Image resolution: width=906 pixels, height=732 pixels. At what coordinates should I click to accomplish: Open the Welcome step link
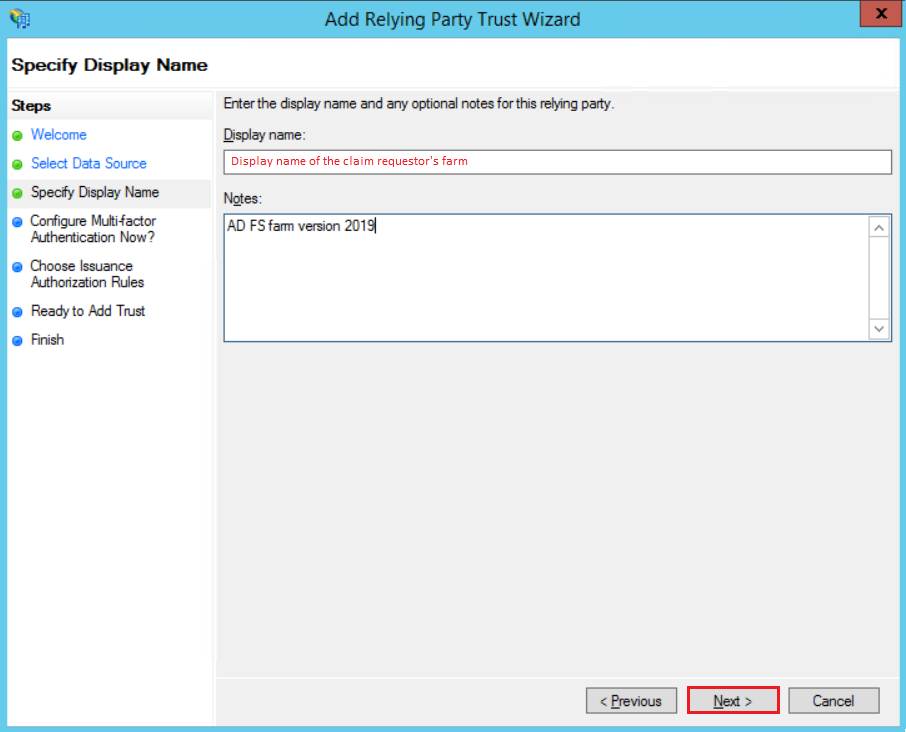[x=59, y=135]
